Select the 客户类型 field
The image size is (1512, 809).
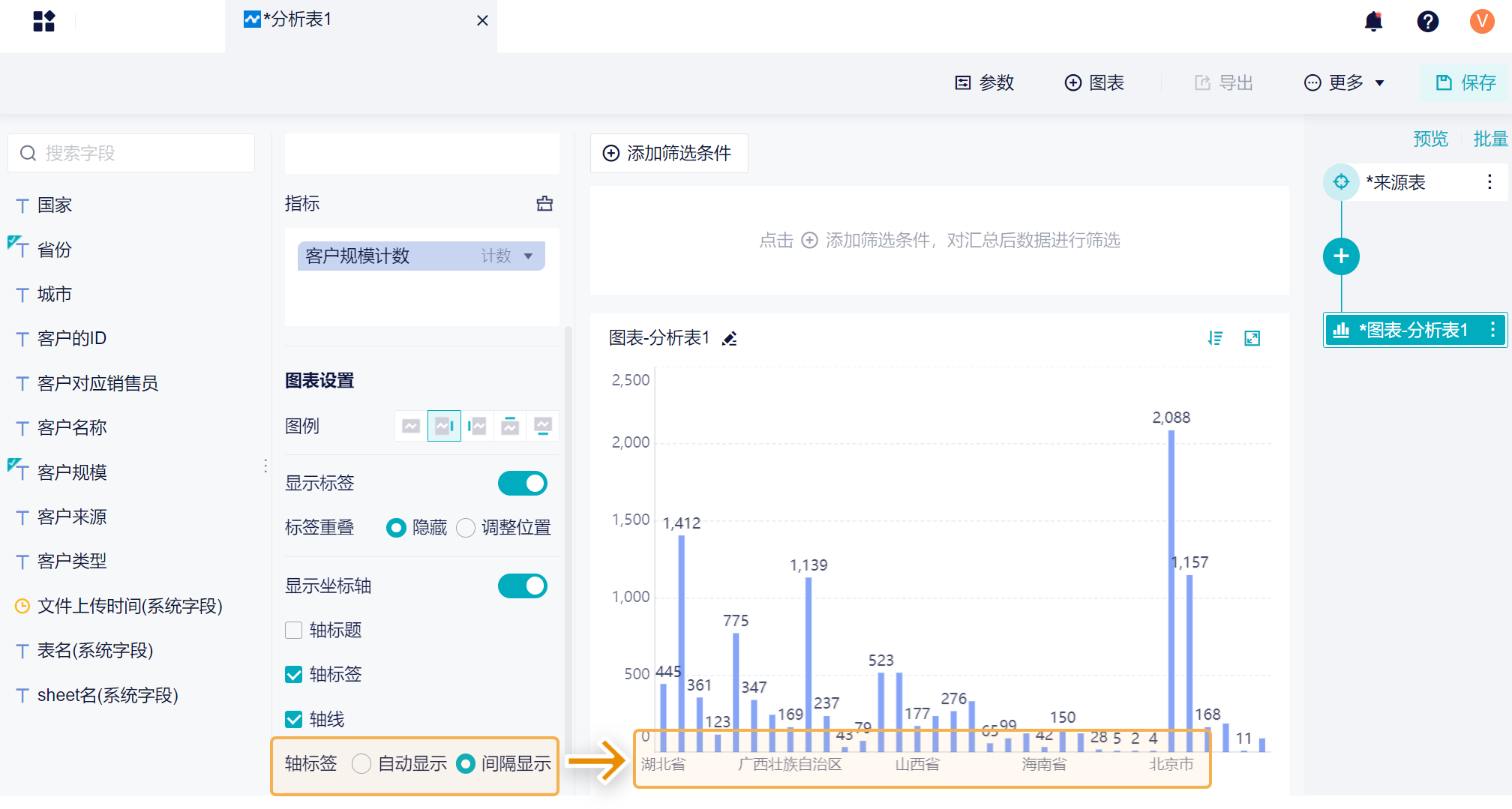pos(71,561)
